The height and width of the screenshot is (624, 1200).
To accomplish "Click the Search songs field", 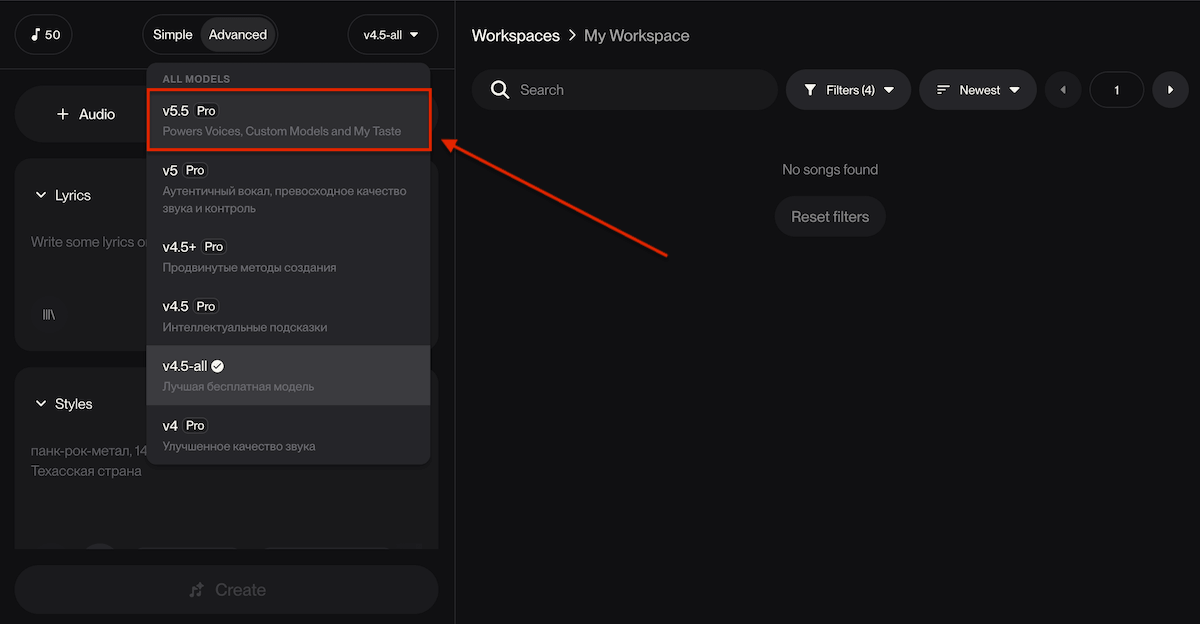I will coord(625,90).
